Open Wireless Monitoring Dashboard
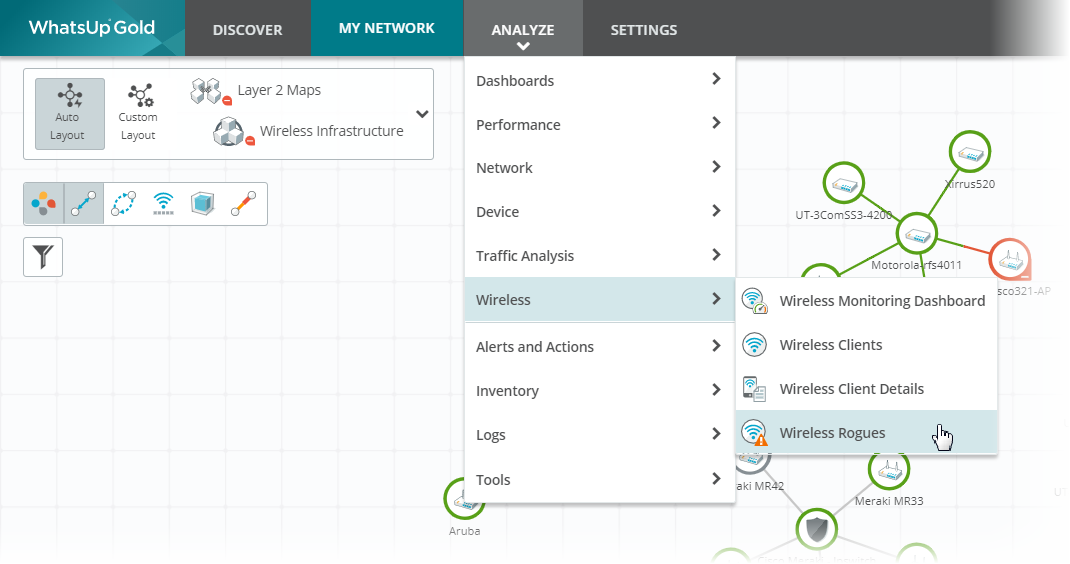This screenshot has width=1070, height=564. pyautogui.click(x=866, y=300)
